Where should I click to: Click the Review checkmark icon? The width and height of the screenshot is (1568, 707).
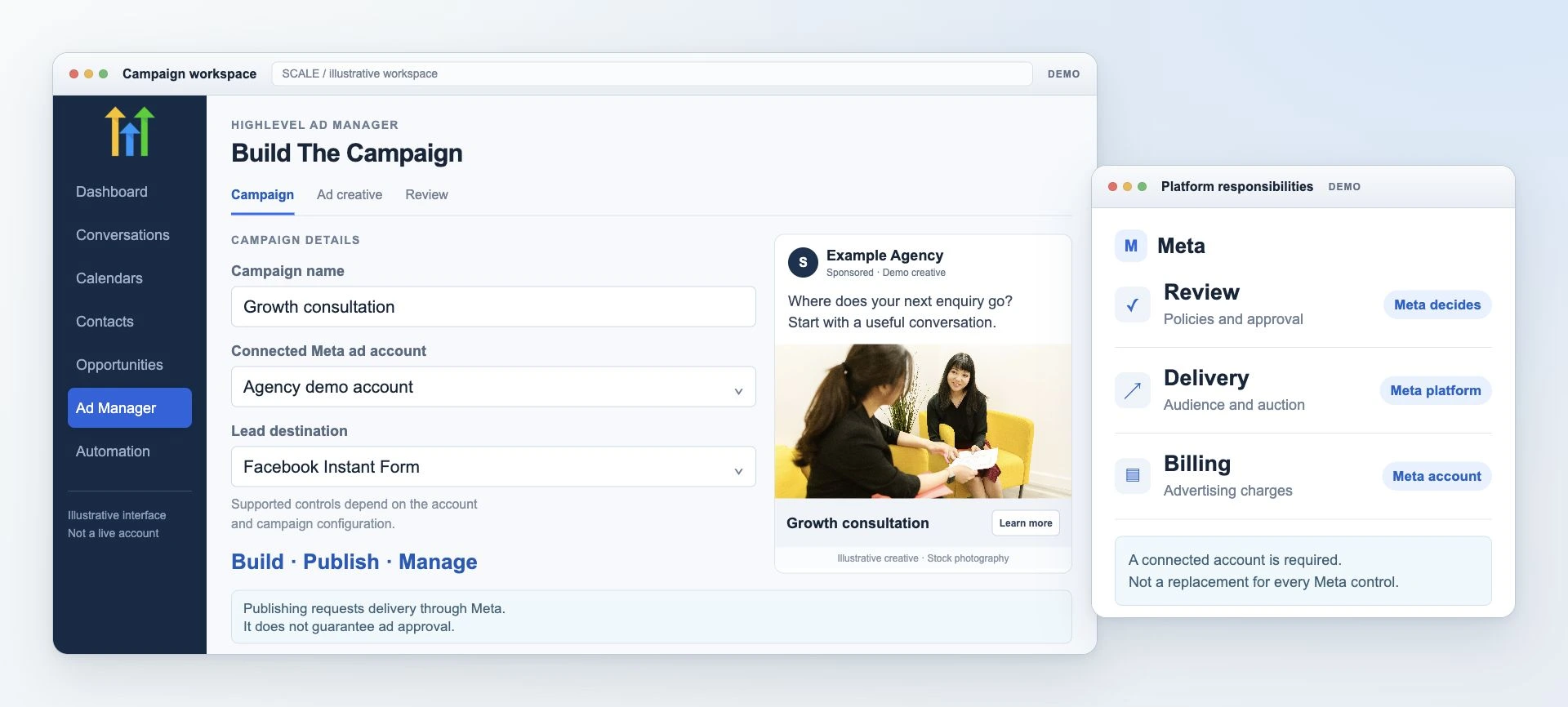pos(1133,305)
